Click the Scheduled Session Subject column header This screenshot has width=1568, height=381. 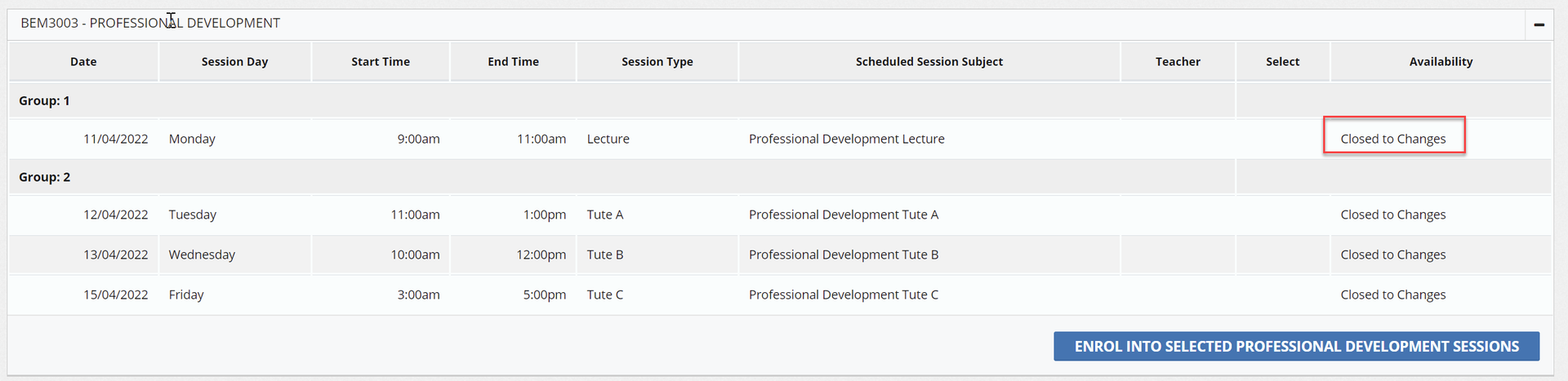point(929,62)
